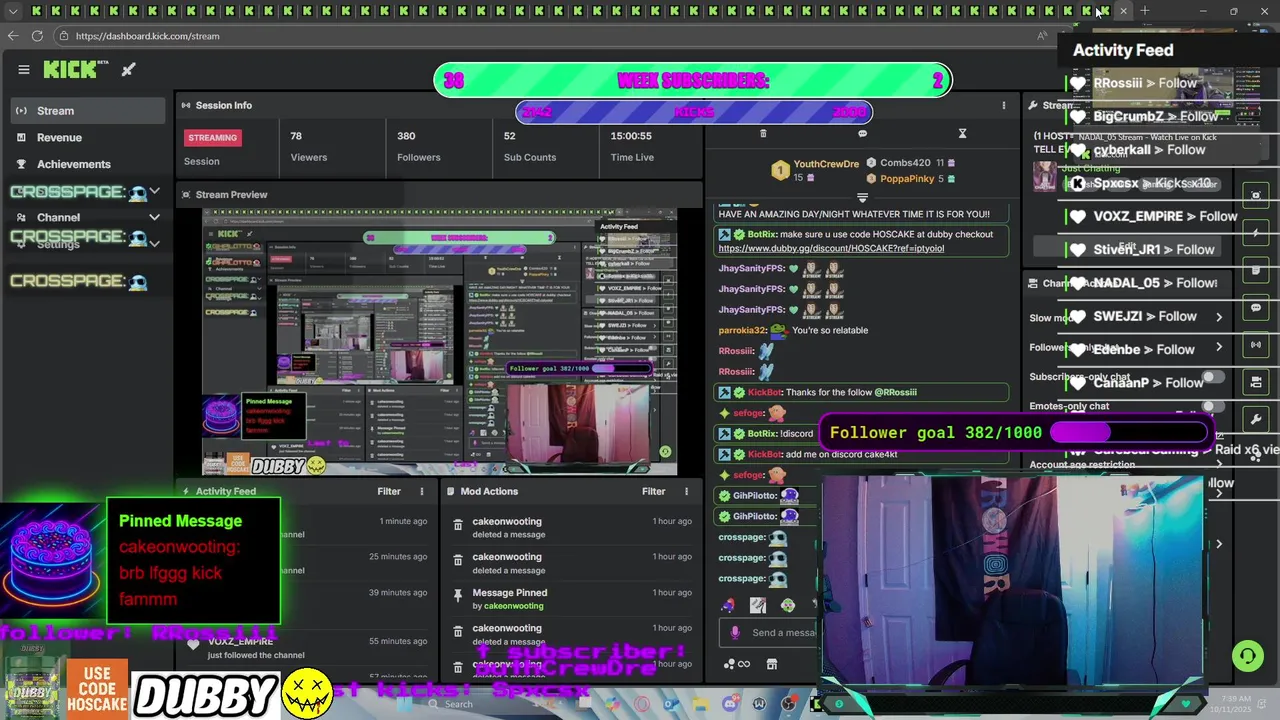1280x720 pixels.
Task: Open the dubby.gg discount link in chat
Action: tap(831, 248)
